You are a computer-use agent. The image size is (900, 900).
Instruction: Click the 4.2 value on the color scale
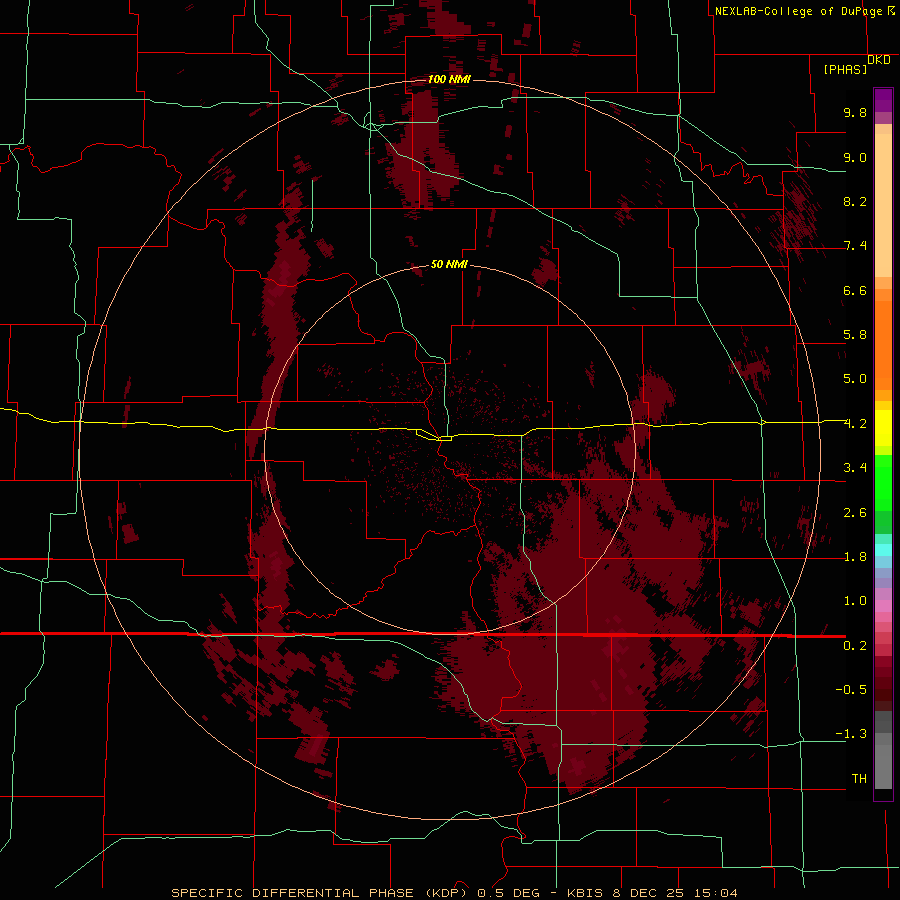click(855, 424)
